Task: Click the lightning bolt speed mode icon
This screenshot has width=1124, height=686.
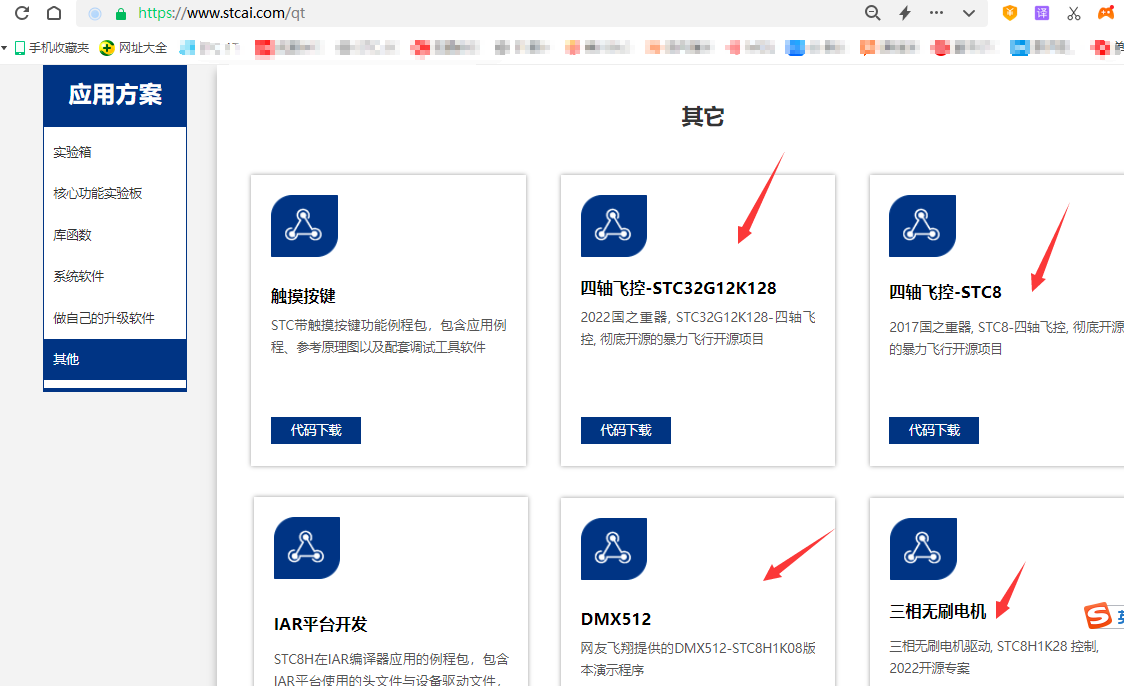Action: tap(905, 13)
